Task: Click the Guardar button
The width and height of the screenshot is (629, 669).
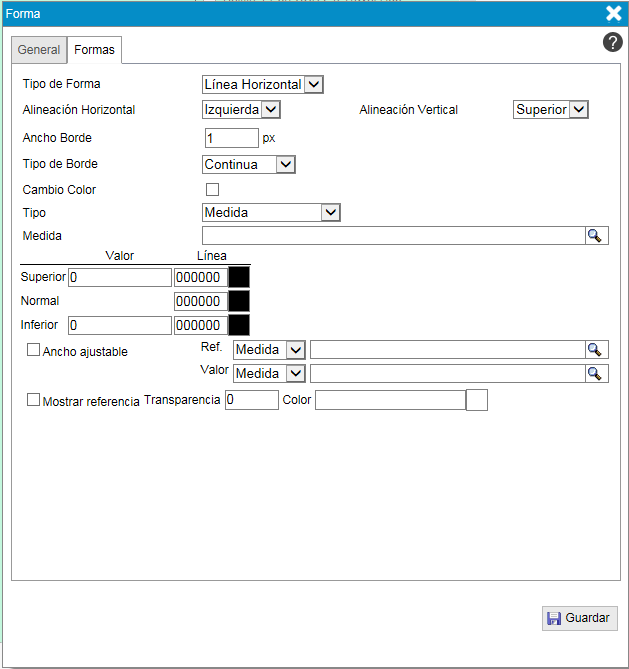Action: tap(580, 618)
